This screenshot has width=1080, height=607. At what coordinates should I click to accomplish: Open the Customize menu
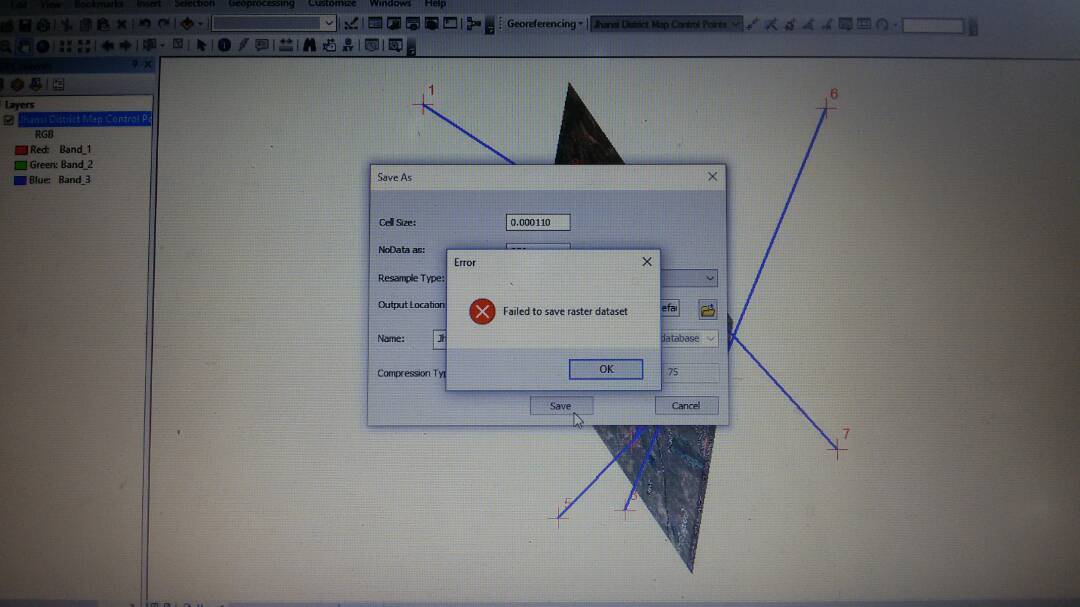click(x=331, y=4)
